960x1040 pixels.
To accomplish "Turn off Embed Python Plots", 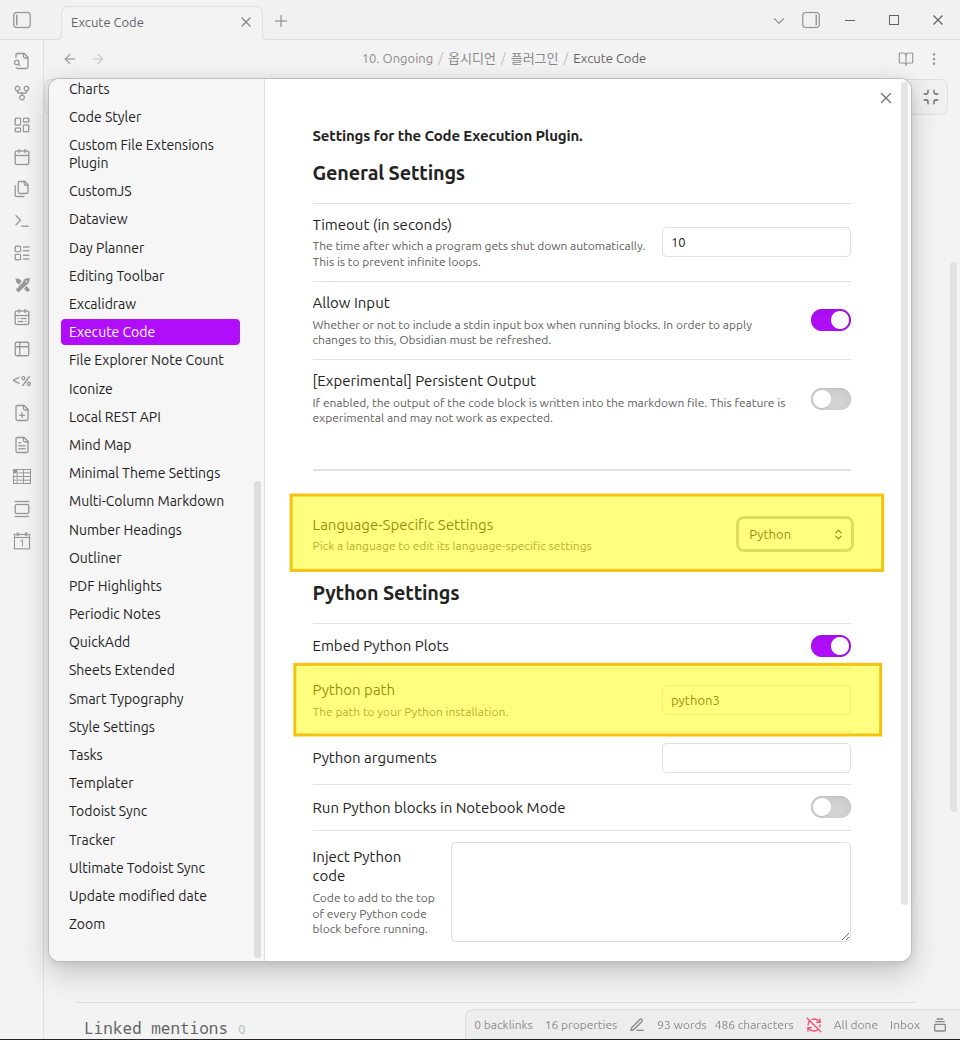I will click(x=830, y=646).
